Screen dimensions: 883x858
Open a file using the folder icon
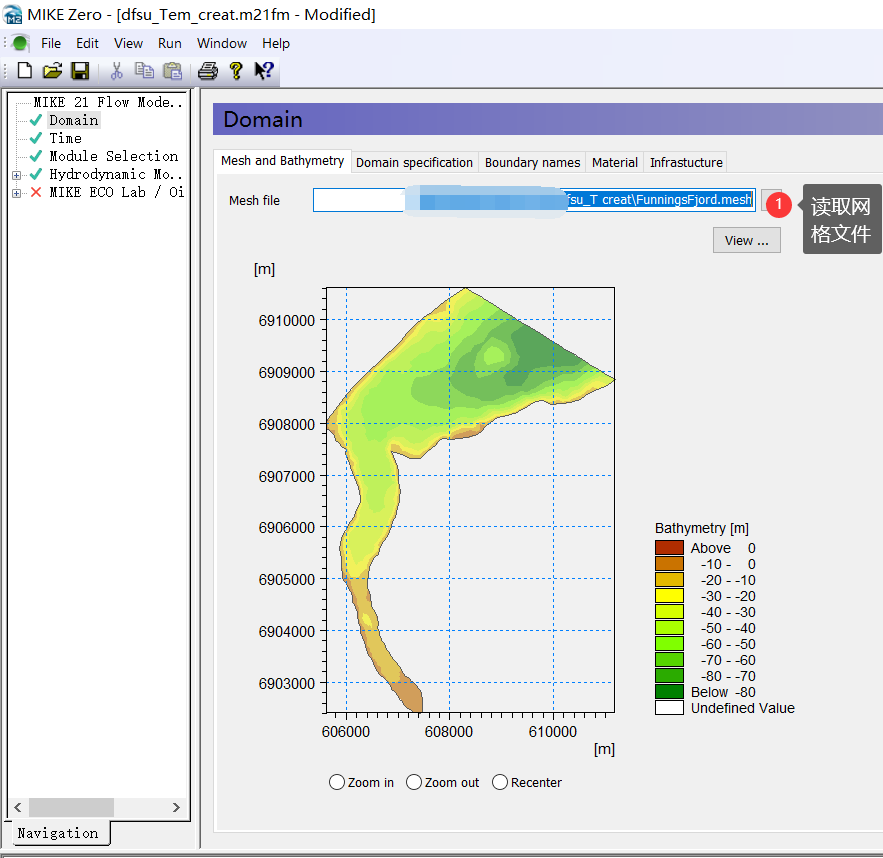coord(52,71)
